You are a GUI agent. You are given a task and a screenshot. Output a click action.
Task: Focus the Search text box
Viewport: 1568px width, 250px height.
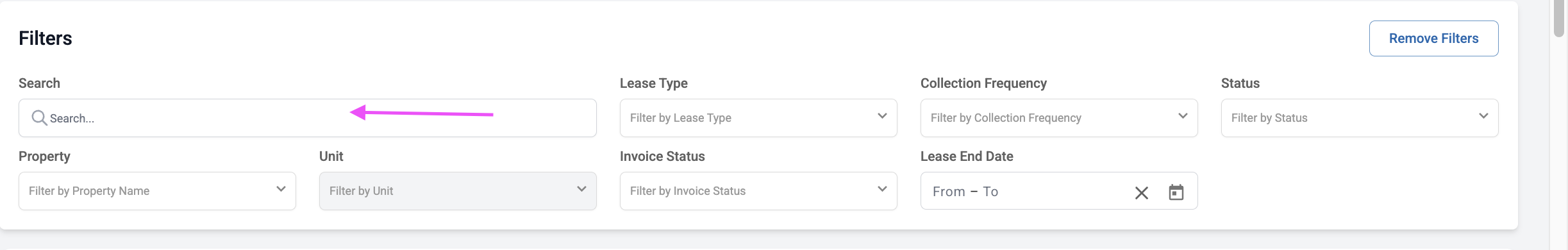point(308,118)
